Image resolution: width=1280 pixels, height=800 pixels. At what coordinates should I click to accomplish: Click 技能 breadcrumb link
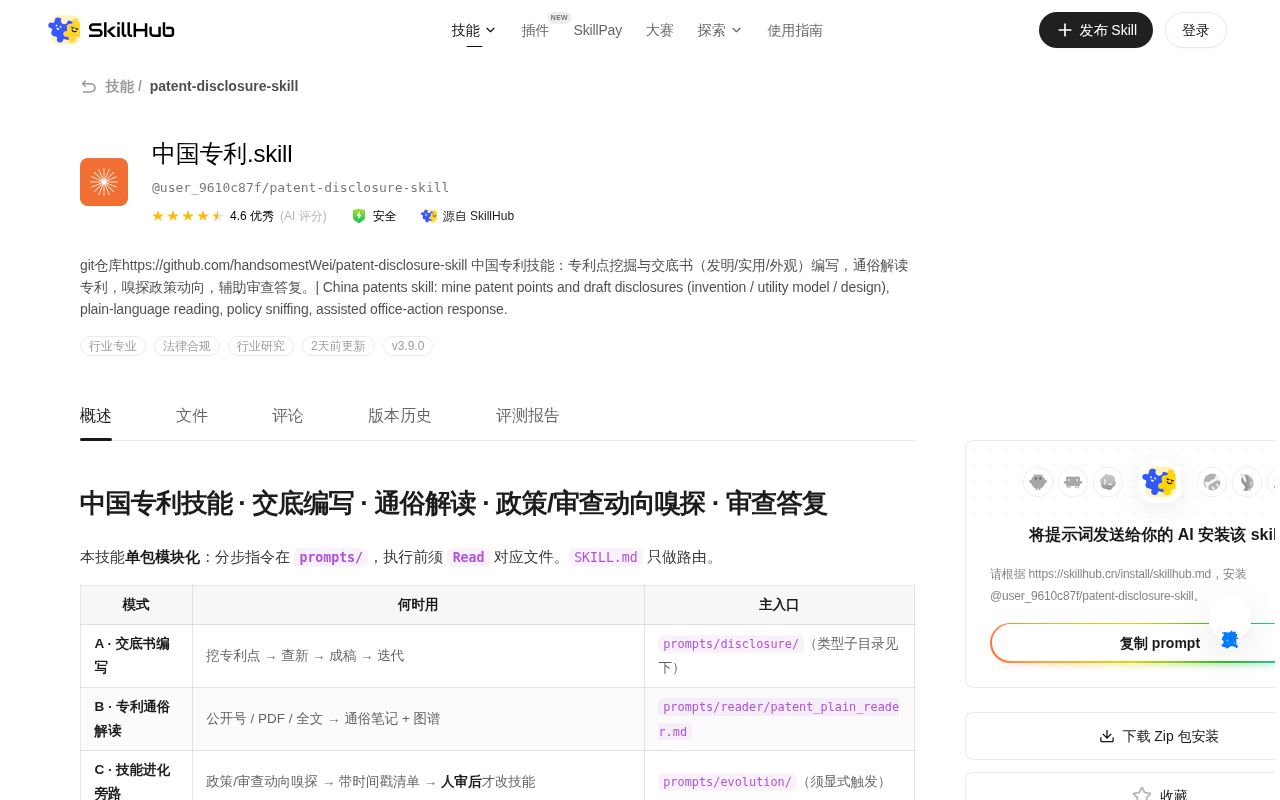point(119,87)
